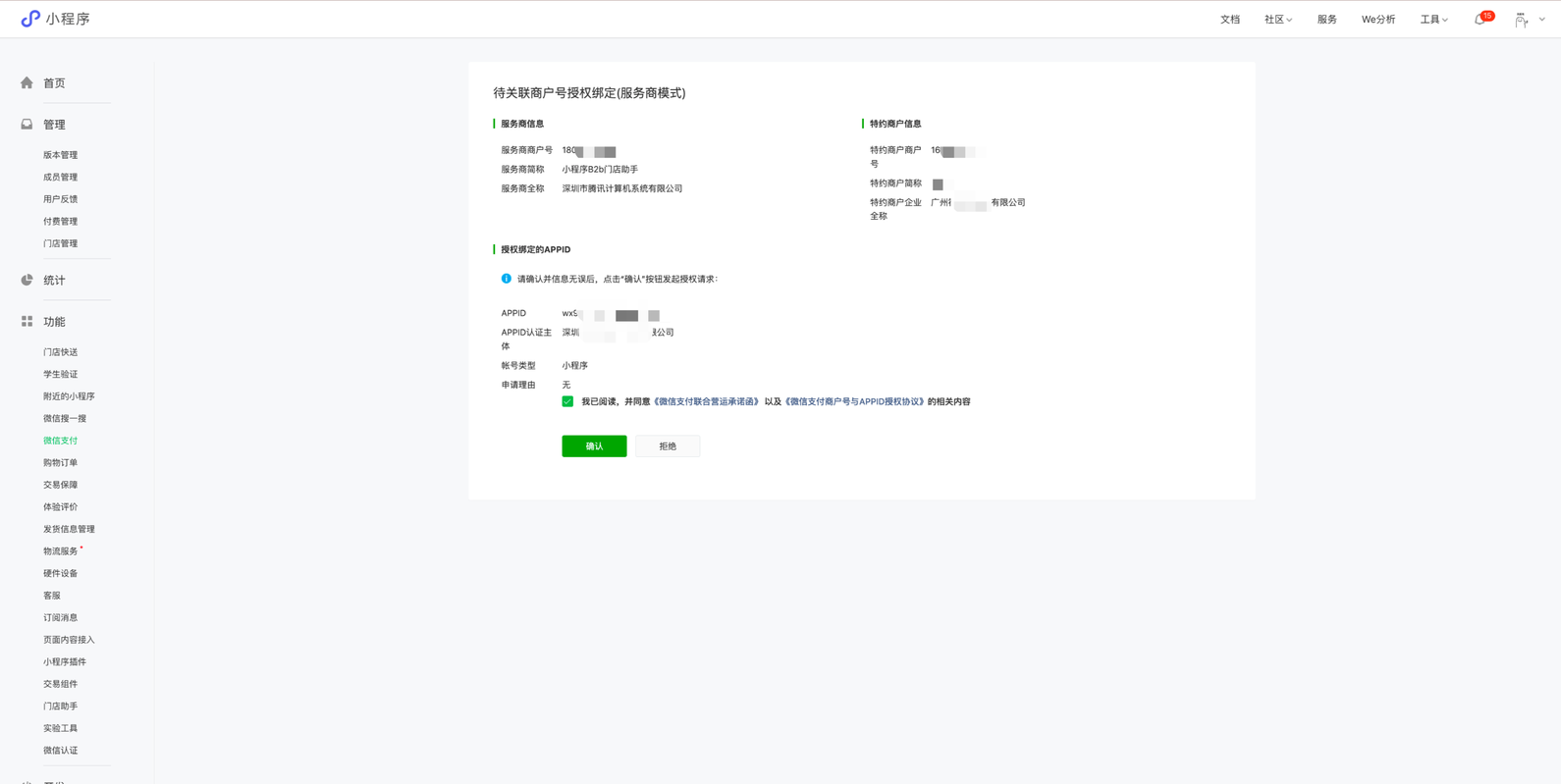Select 硬件设备 in the sidebar

60,573
